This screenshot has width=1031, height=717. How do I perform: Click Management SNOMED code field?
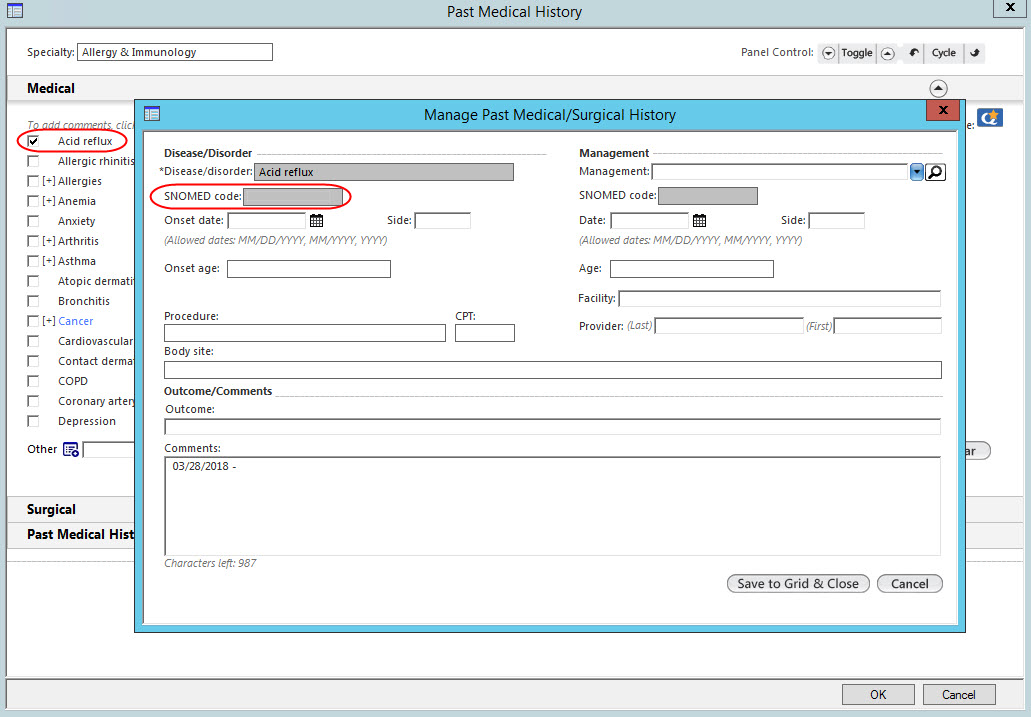(x=707, y=196)
